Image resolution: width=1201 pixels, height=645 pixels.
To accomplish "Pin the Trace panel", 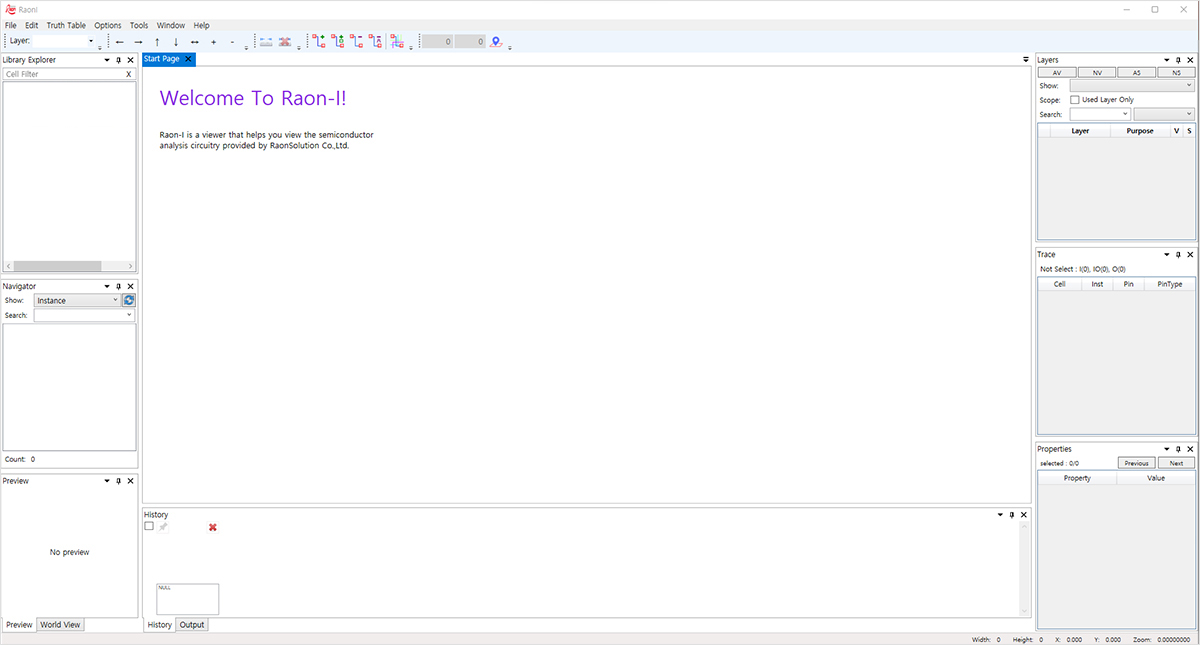I will click(1178, 255).
